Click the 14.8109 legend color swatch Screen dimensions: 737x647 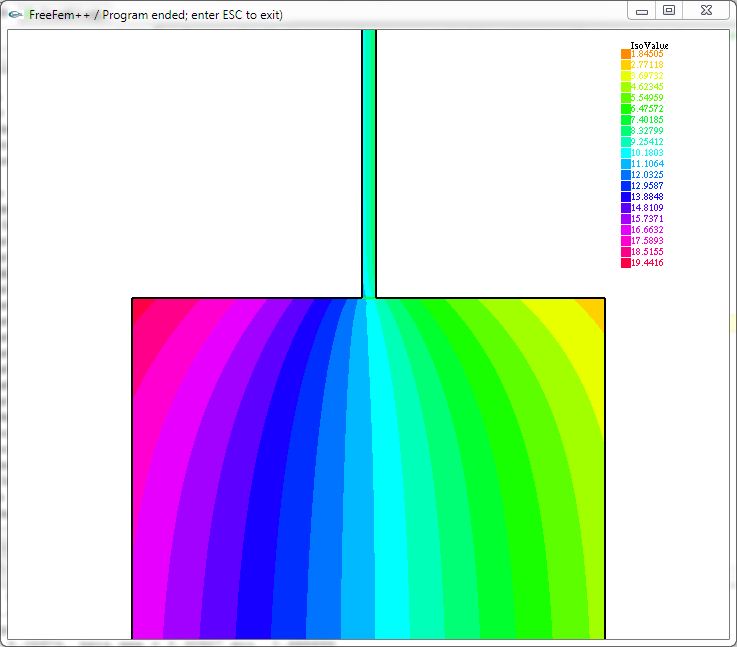(626, 208)
